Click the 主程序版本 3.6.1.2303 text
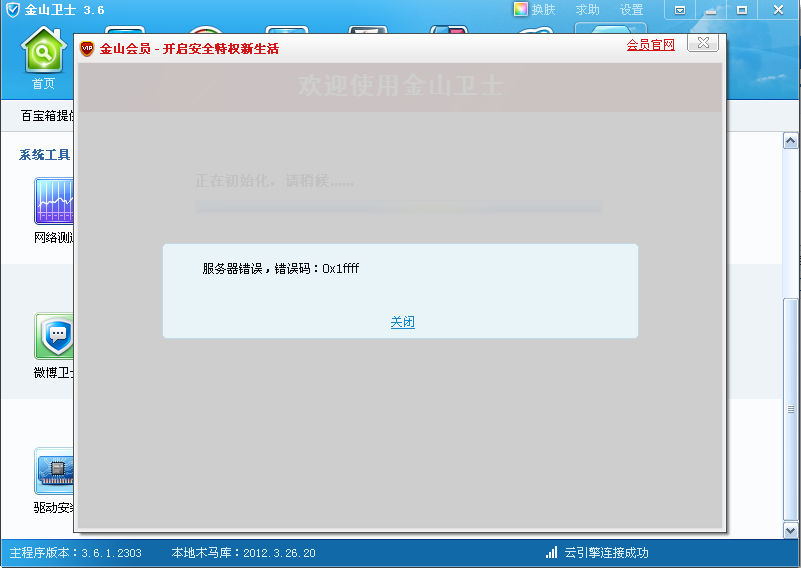The width and height of the screenshot is (801, 568). tap(76, 553)
